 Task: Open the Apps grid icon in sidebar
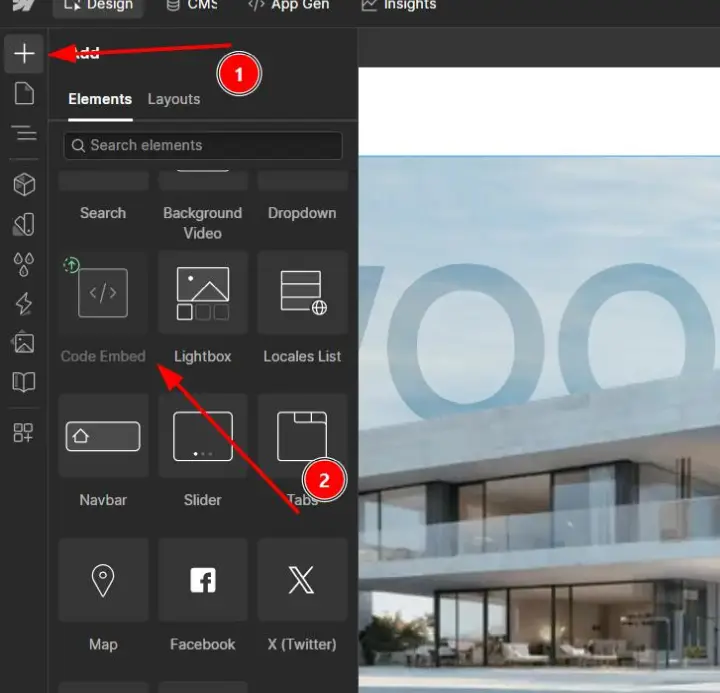24,433
